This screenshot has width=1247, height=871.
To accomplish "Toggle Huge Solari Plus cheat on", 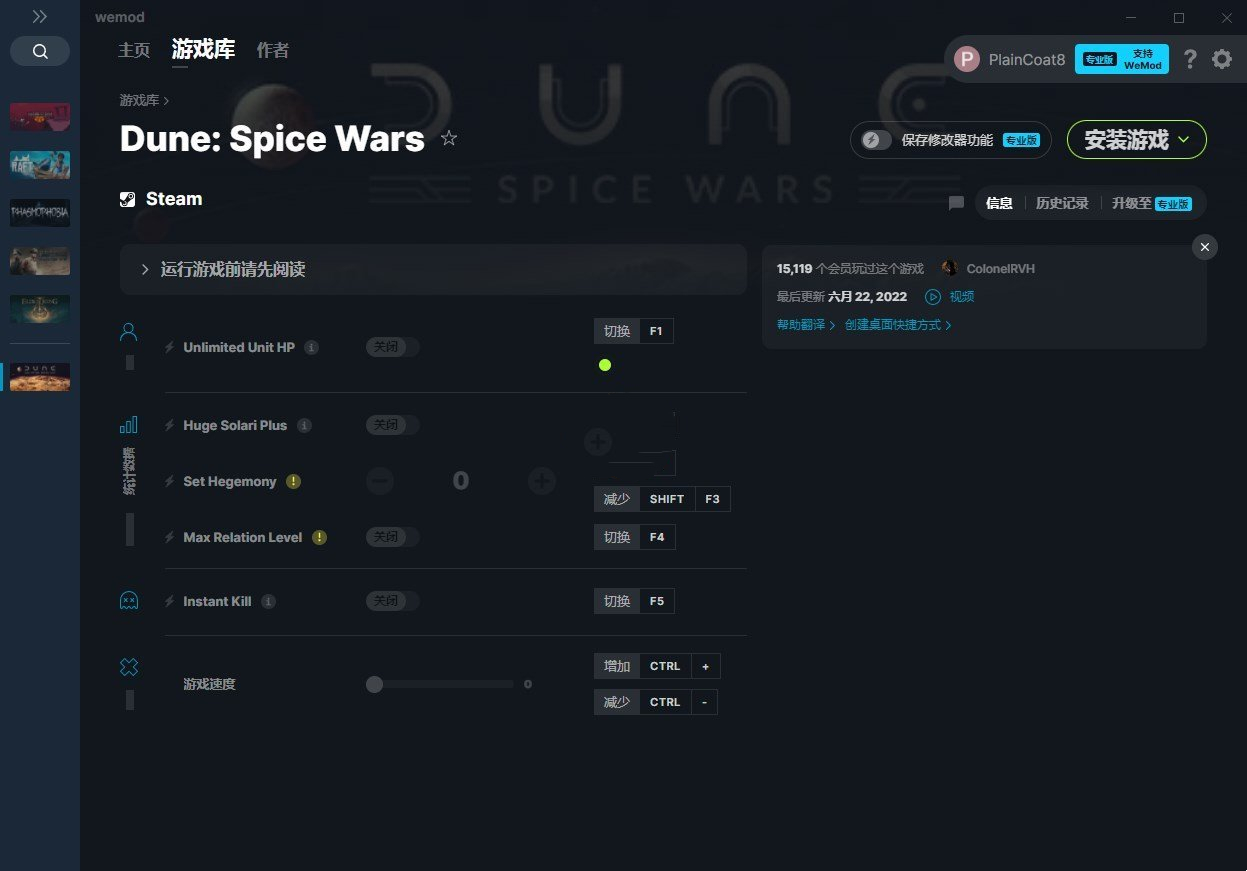I will point(392,425).
